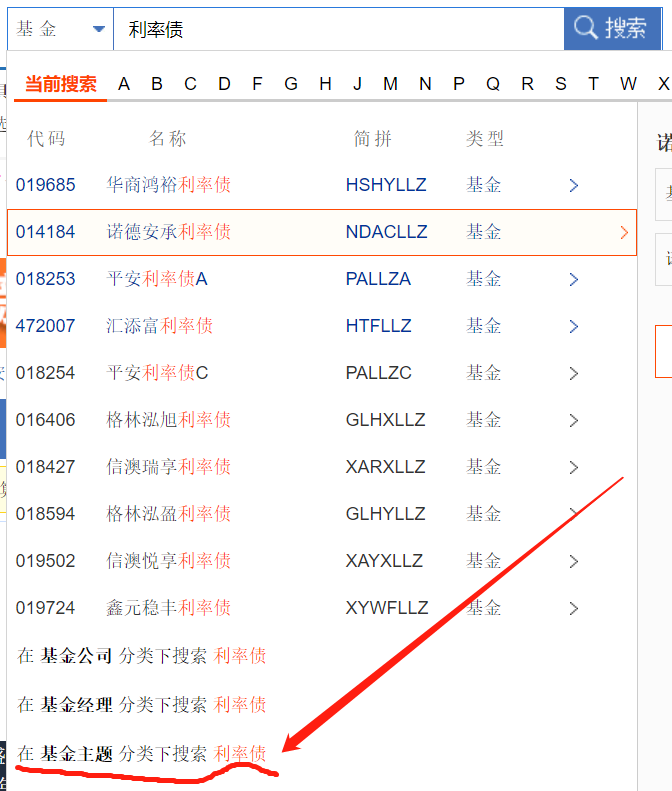
Task: Click the 名称 column header
Action: pos(167,138)
